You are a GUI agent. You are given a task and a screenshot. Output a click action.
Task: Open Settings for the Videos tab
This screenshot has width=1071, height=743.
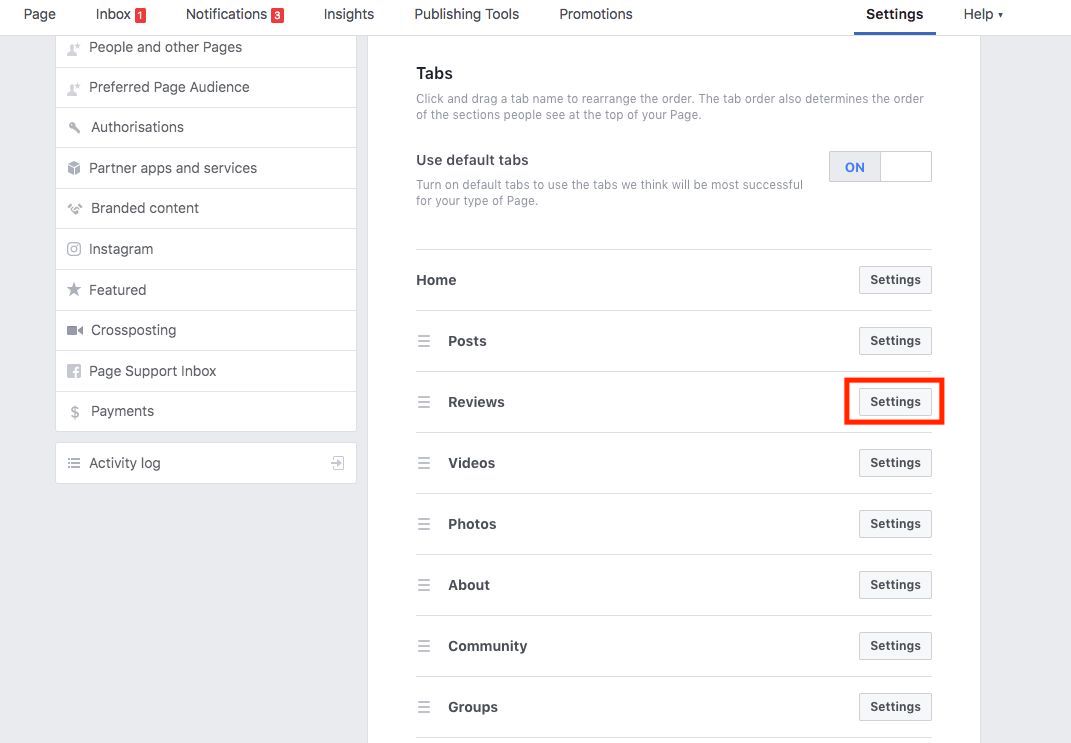895,463
